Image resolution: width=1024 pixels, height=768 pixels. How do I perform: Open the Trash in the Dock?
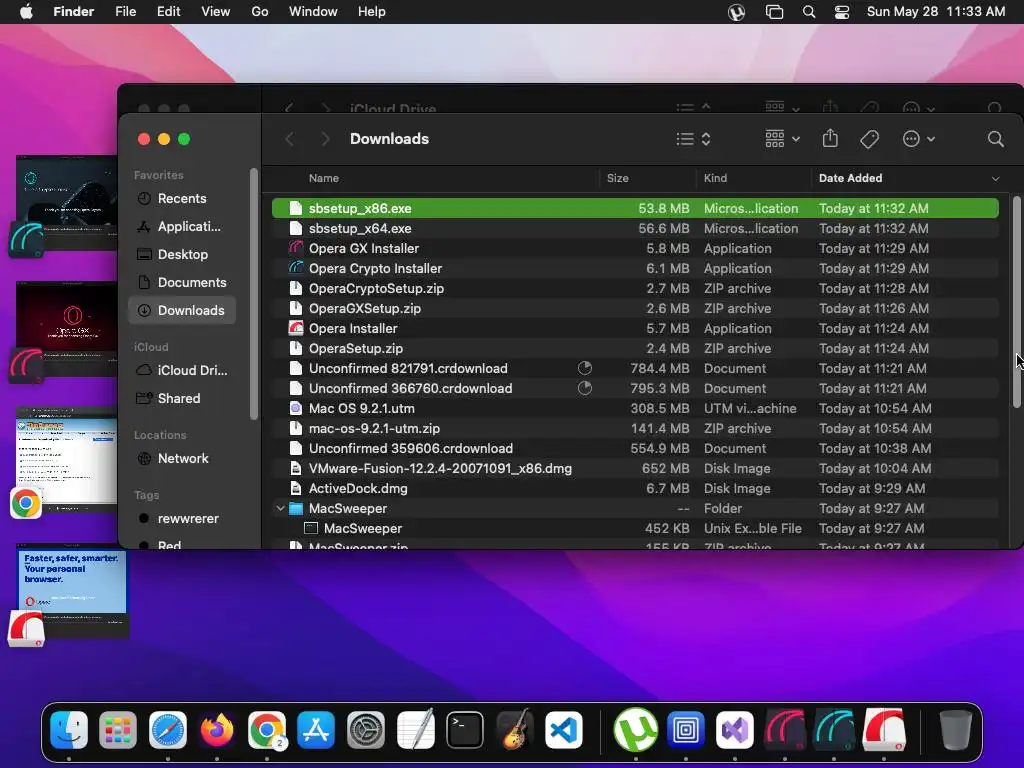tap(955, 729)
